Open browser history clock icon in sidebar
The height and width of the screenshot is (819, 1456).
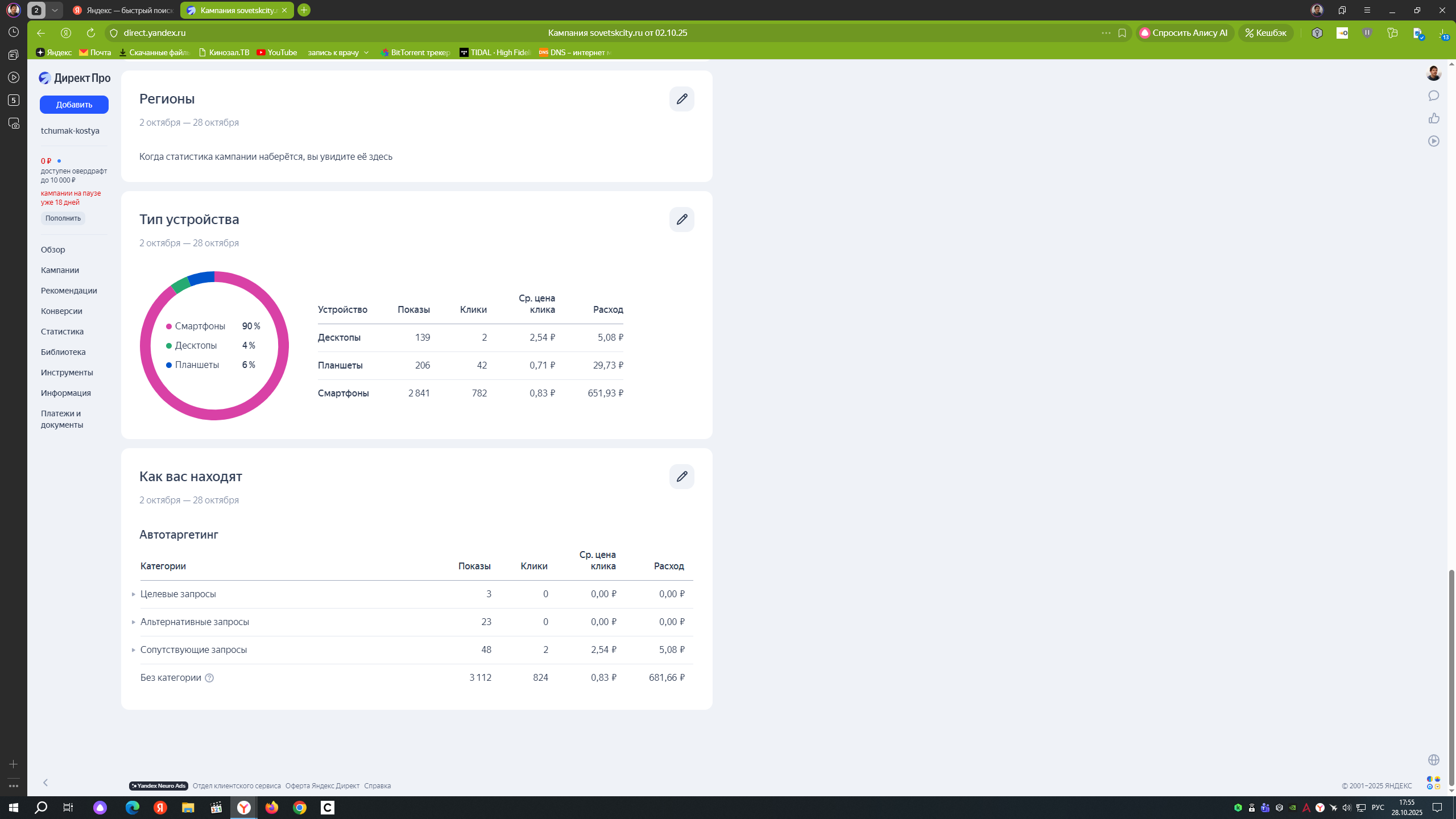(x=14, y=32)
